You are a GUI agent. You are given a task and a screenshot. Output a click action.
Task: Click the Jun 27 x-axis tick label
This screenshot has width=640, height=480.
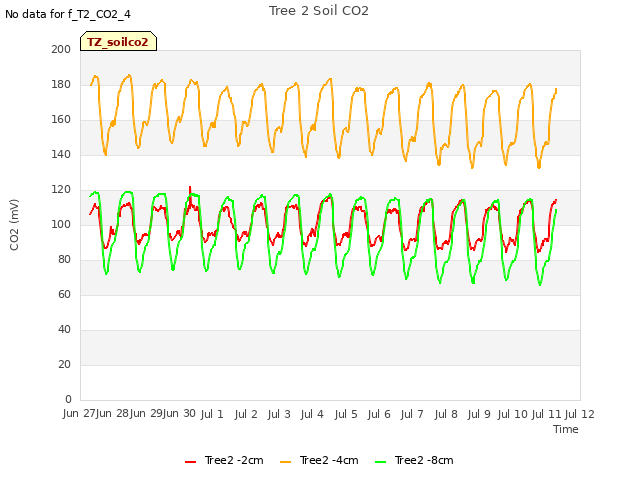78,413
